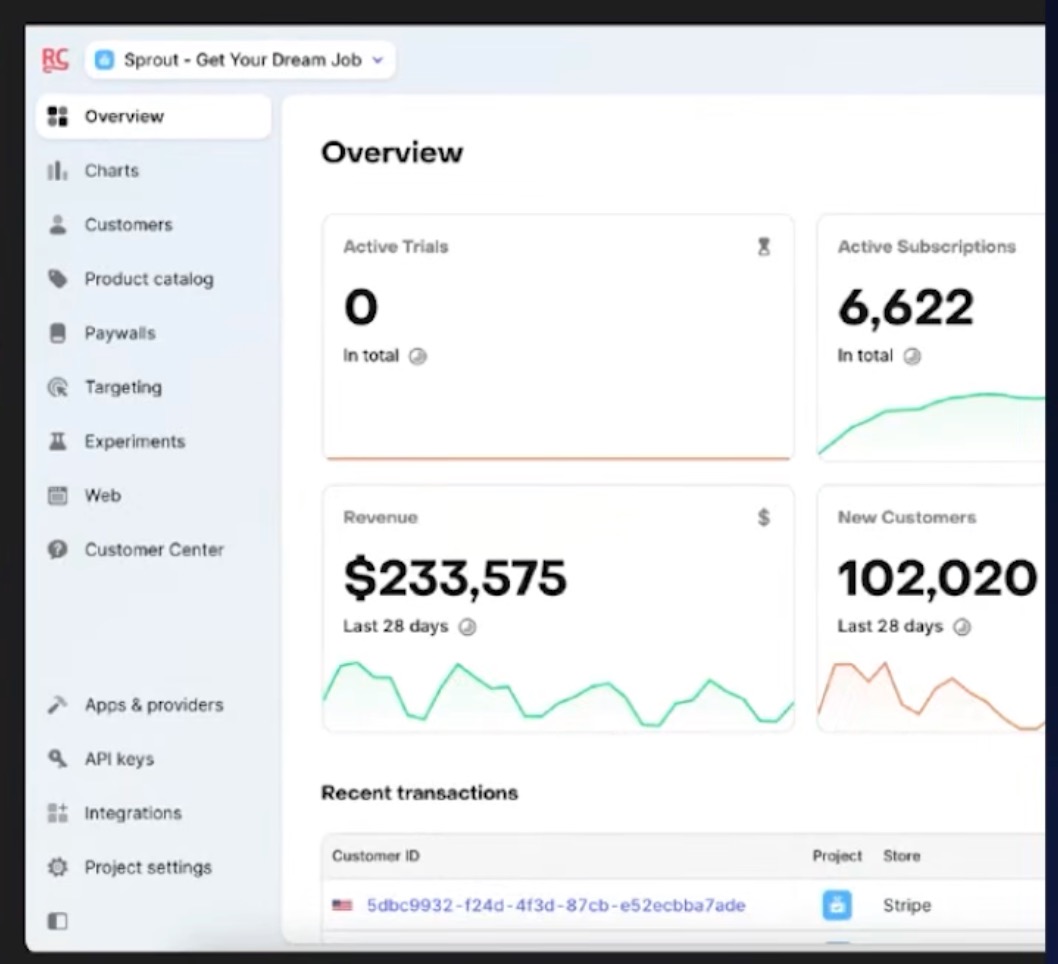Screen dimensions: 1058x964
Task: Open Apps & providers
Action: pyautogui.click(x=154, y=705)
